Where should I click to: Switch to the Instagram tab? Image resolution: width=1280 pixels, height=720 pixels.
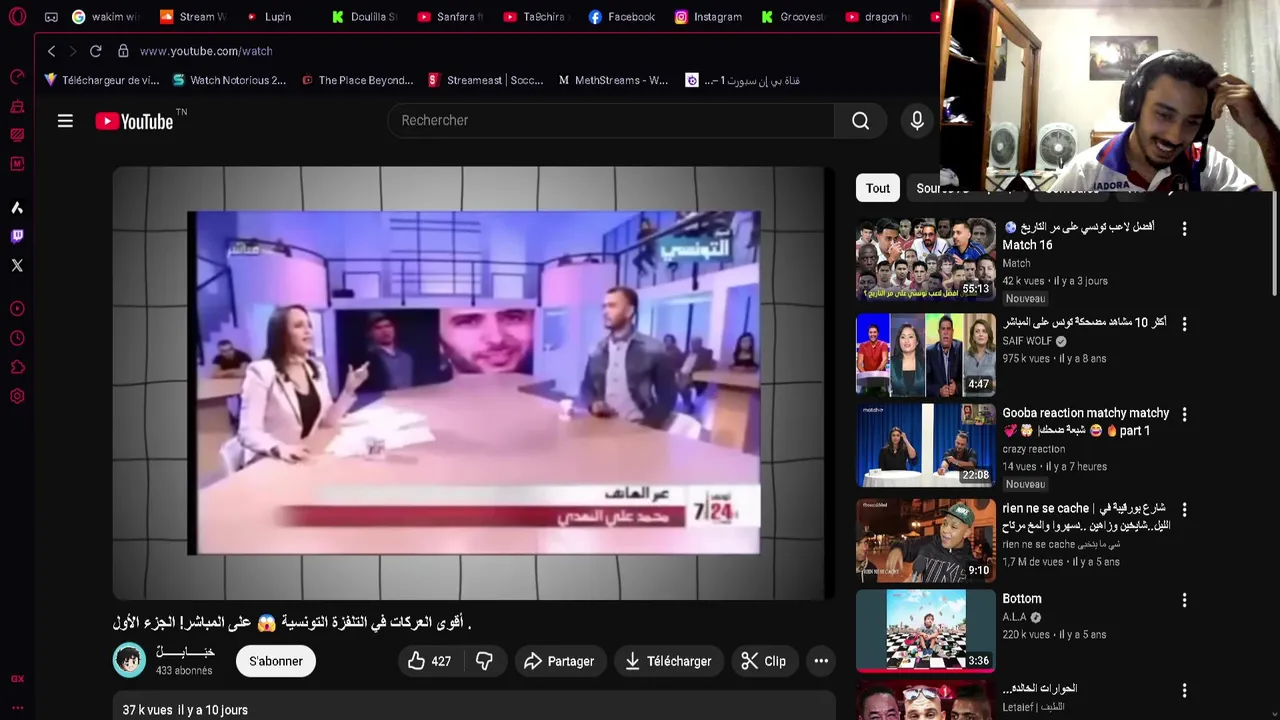708,17
